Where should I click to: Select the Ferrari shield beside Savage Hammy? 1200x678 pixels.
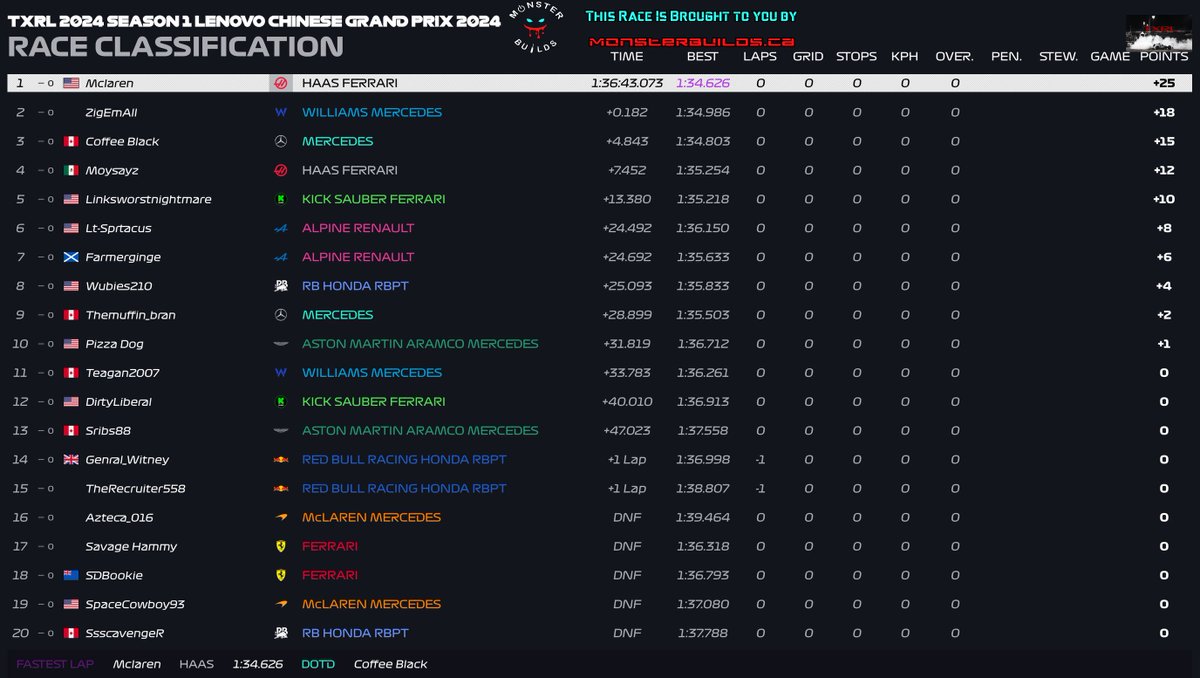(x=281, y=547)
